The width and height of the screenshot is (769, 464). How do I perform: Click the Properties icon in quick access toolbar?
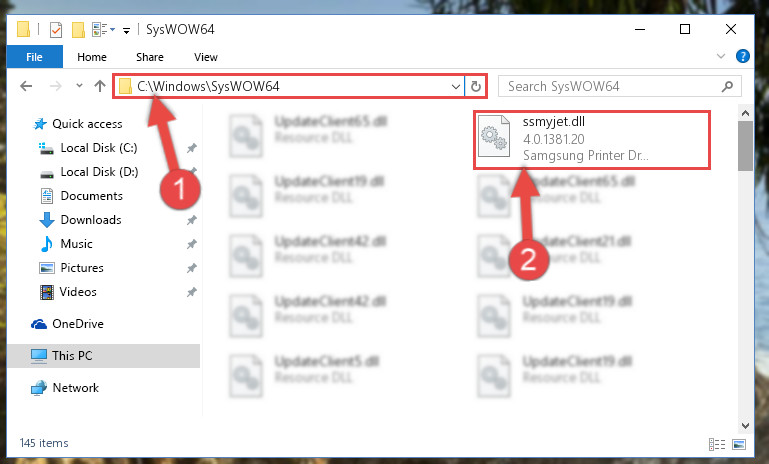(x=56, y=30)
